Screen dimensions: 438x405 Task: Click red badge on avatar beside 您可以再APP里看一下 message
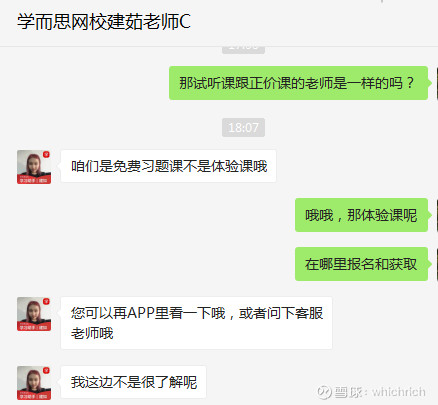tap(46, 301)
